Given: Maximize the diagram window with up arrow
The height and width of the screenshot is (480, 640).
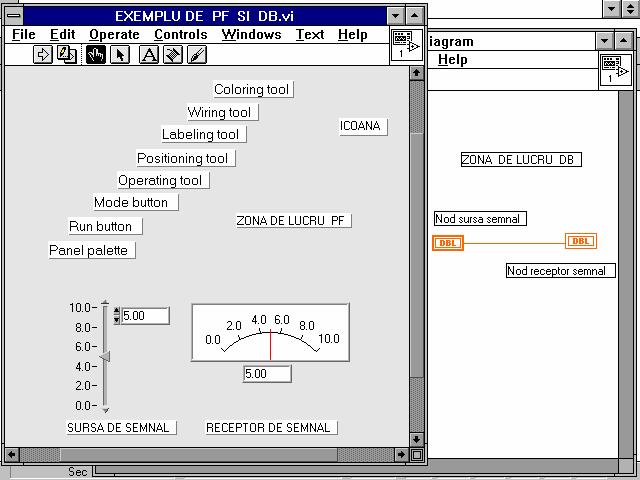Looking at the screenshot, I should [x=623, y=41].
